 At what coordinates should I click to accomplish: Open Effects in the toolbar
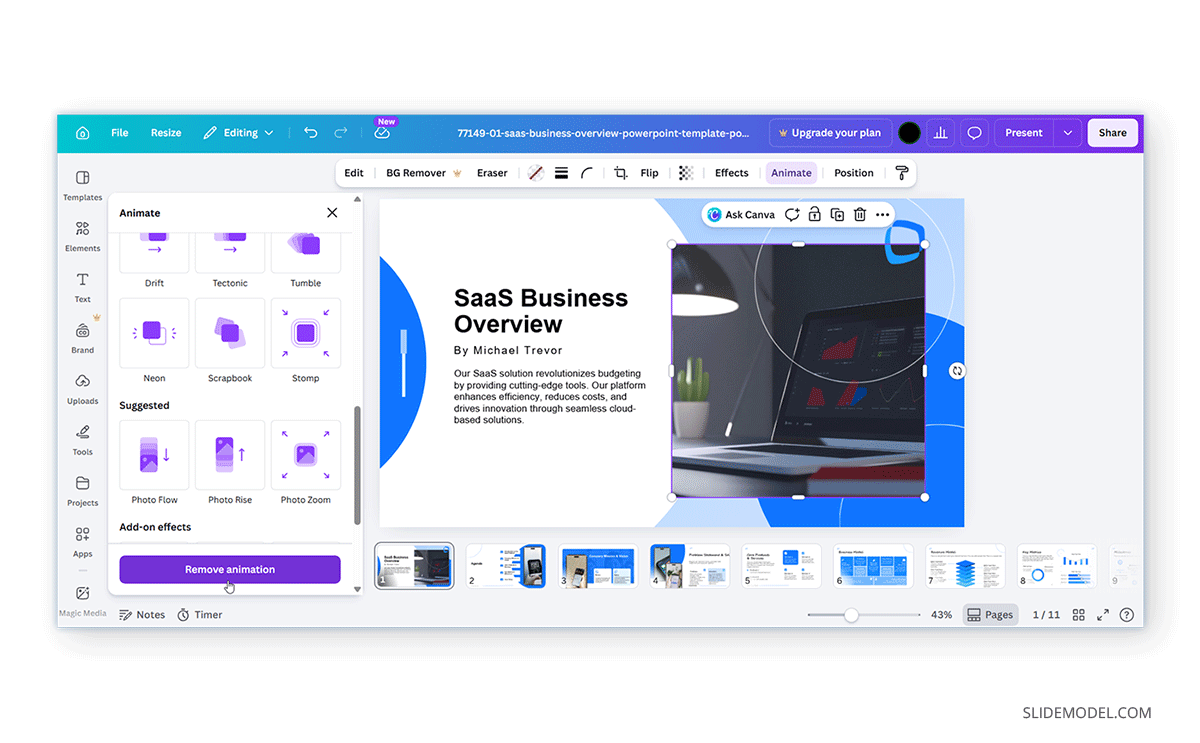732,173
